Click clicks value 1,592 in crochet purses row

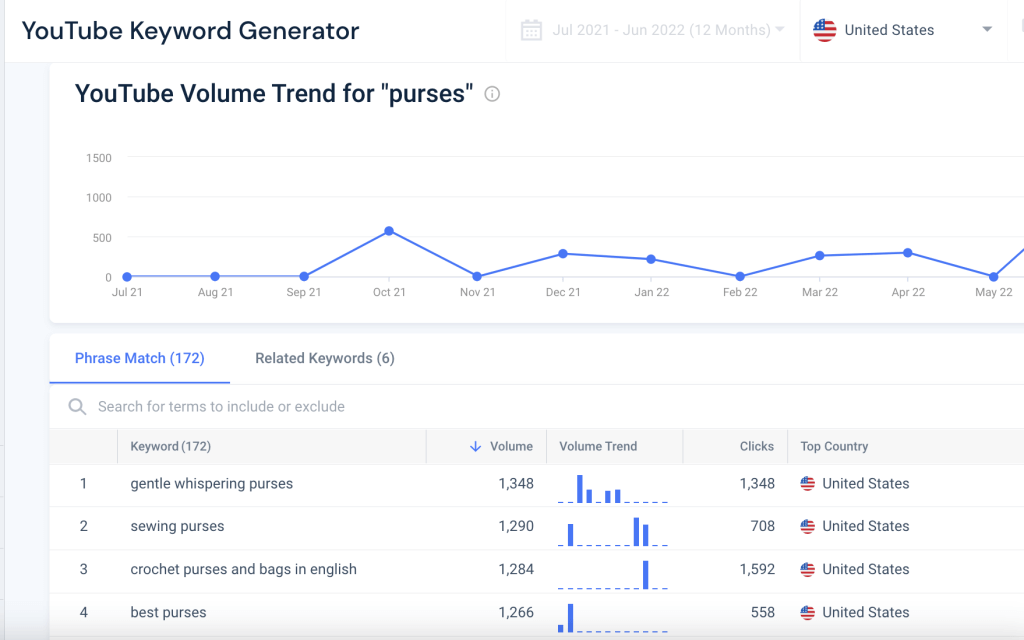pyautogui.click(x=757, y=569)
